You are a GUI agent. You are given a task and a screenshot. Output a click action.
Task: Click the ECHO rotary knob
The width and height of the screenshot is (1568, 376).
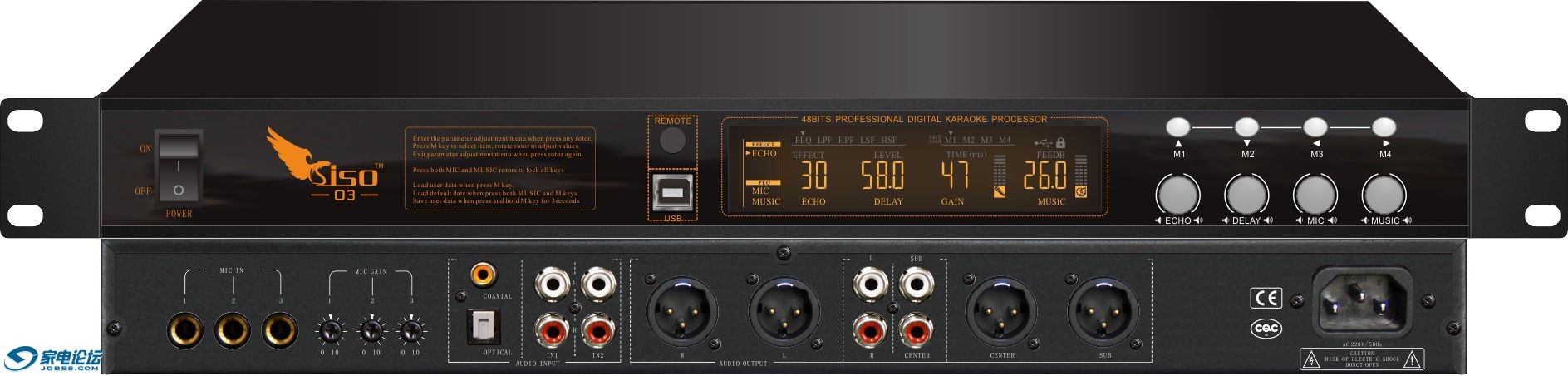[1177, 195]
